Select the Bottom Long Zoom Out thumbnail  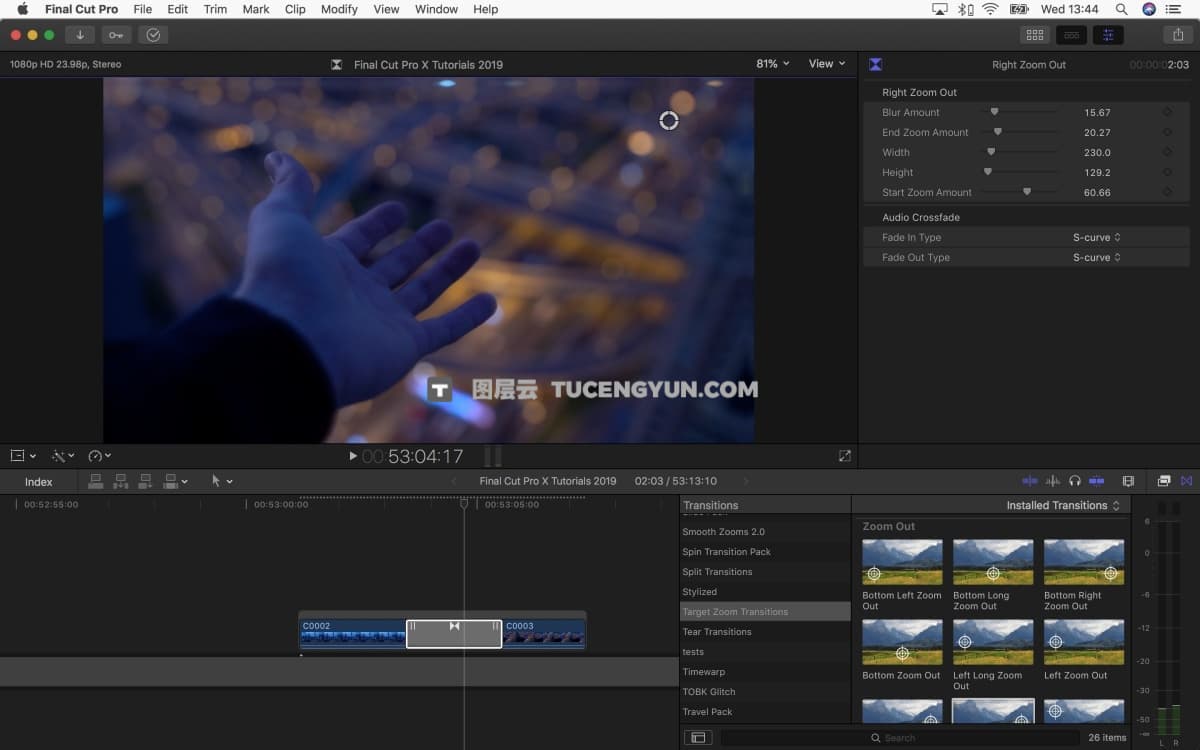pos(992,562)
